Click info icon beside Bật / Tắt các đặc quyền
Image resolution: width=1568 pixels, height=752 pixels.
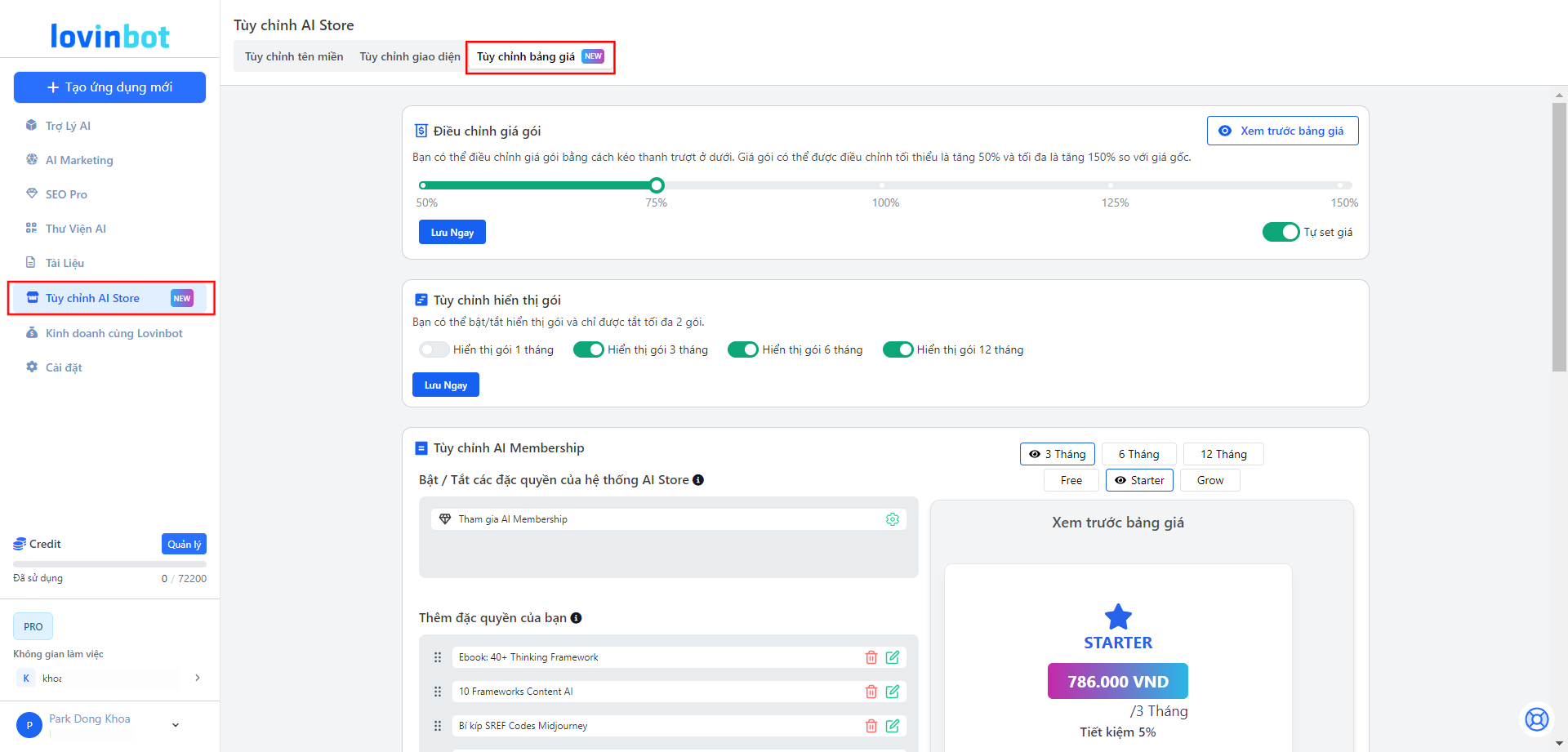698,480
